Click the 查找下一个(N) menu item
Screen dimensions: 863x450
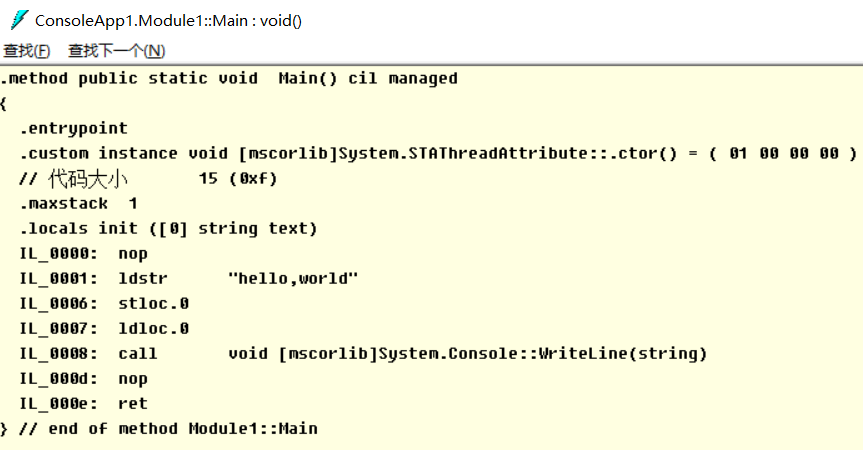click(116, 51)
